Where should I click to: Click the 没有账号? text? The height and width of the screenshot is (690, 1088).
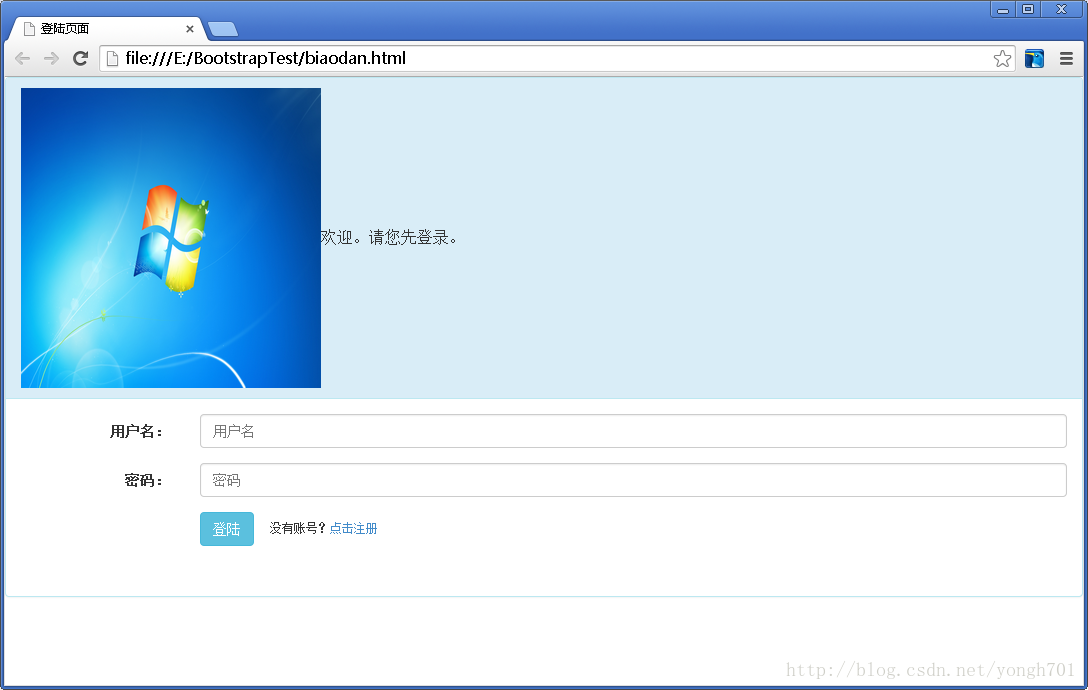pos(298,528)
